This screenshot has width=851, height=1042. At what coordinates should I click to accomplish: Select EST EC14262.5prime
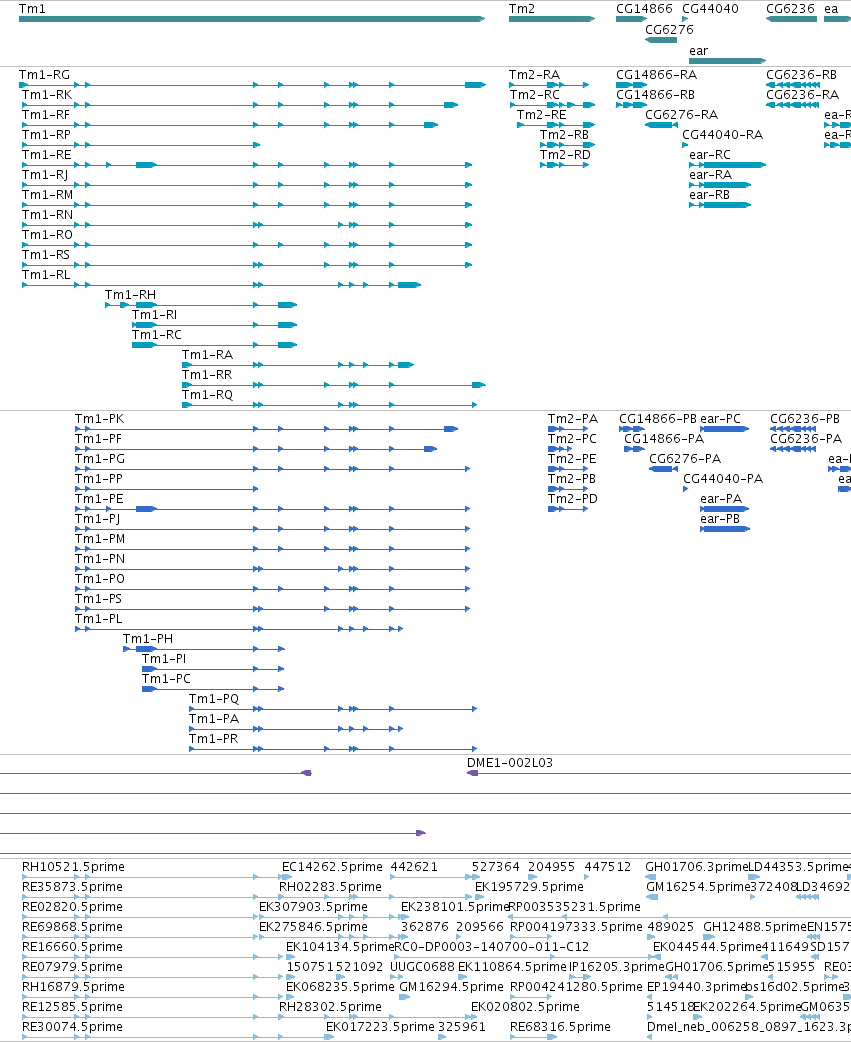point(287,877)
